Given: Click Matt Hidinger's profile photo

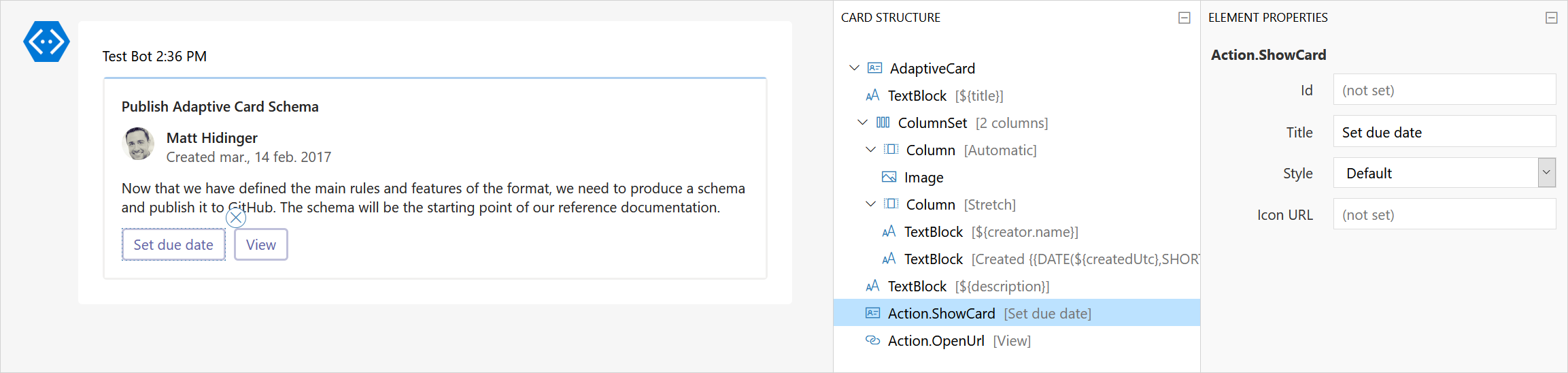Looking at the screenshot, I should click(x=139, y=144).
